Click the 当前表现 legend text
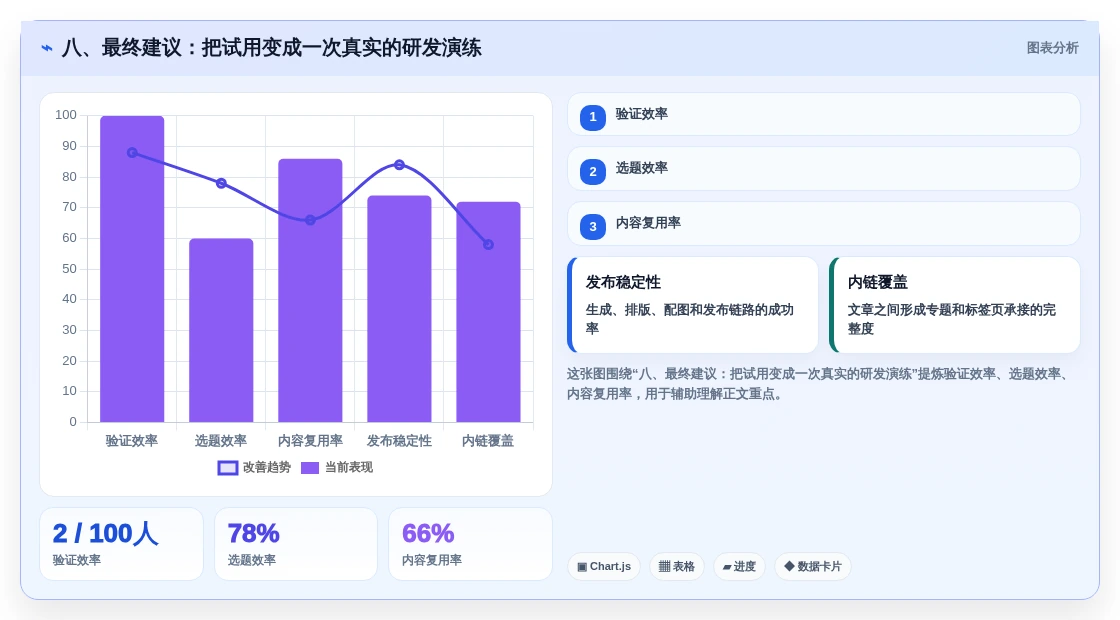The width and height of the screenshot is (1120, 620). [349, 467]
